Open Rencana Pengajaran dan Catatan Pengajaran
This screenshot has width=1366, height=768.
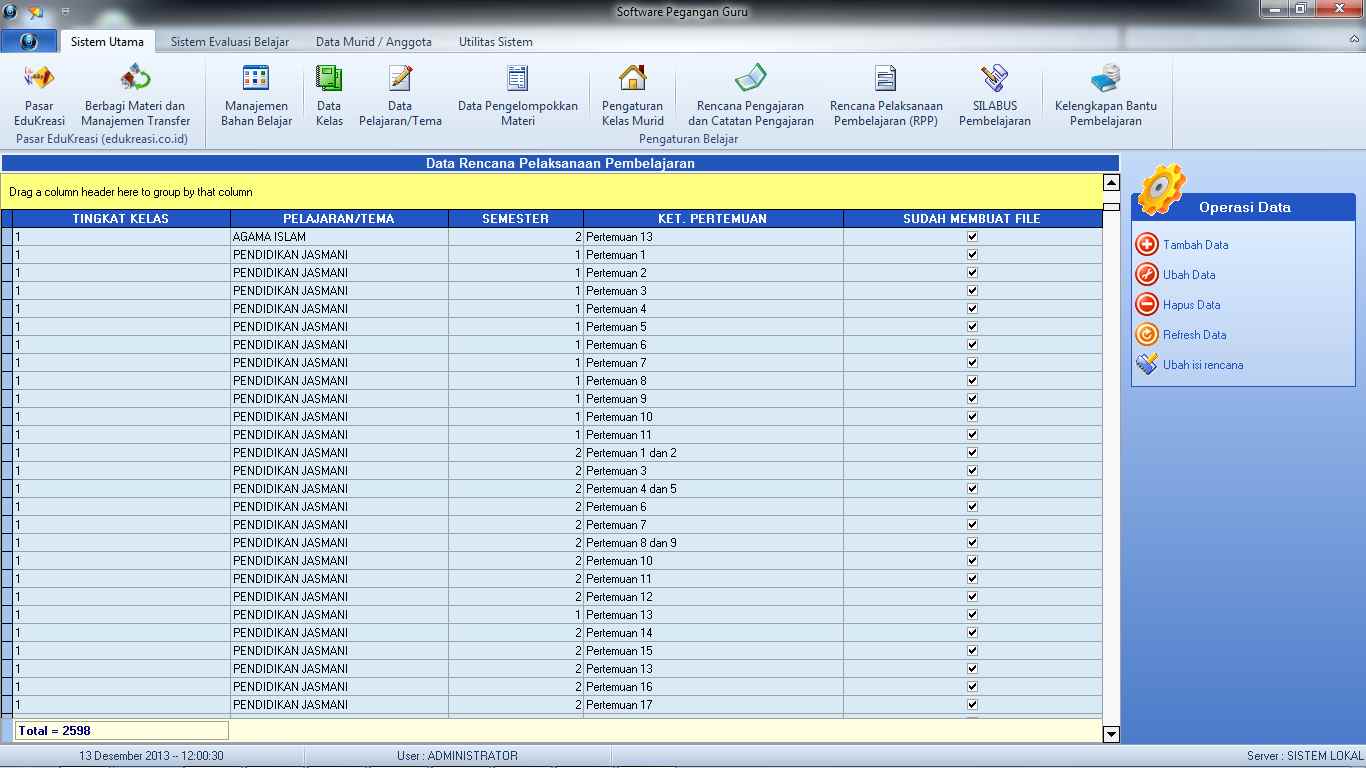tap(750, 95)
